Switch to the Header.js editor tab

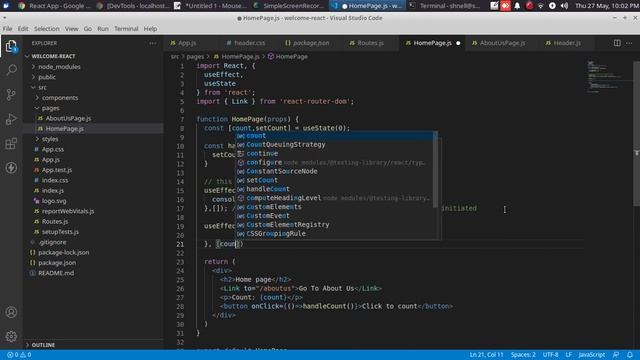(567, 43)
